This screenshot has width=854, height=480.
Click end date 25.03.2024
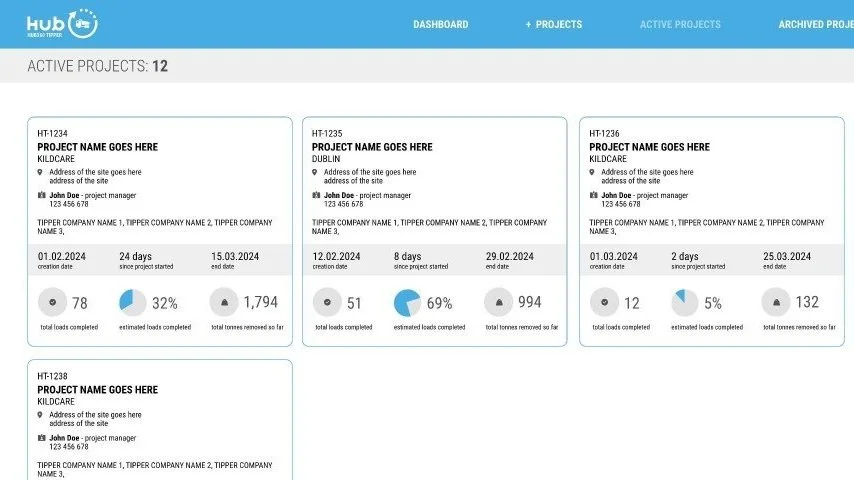(x=786, y=257)
